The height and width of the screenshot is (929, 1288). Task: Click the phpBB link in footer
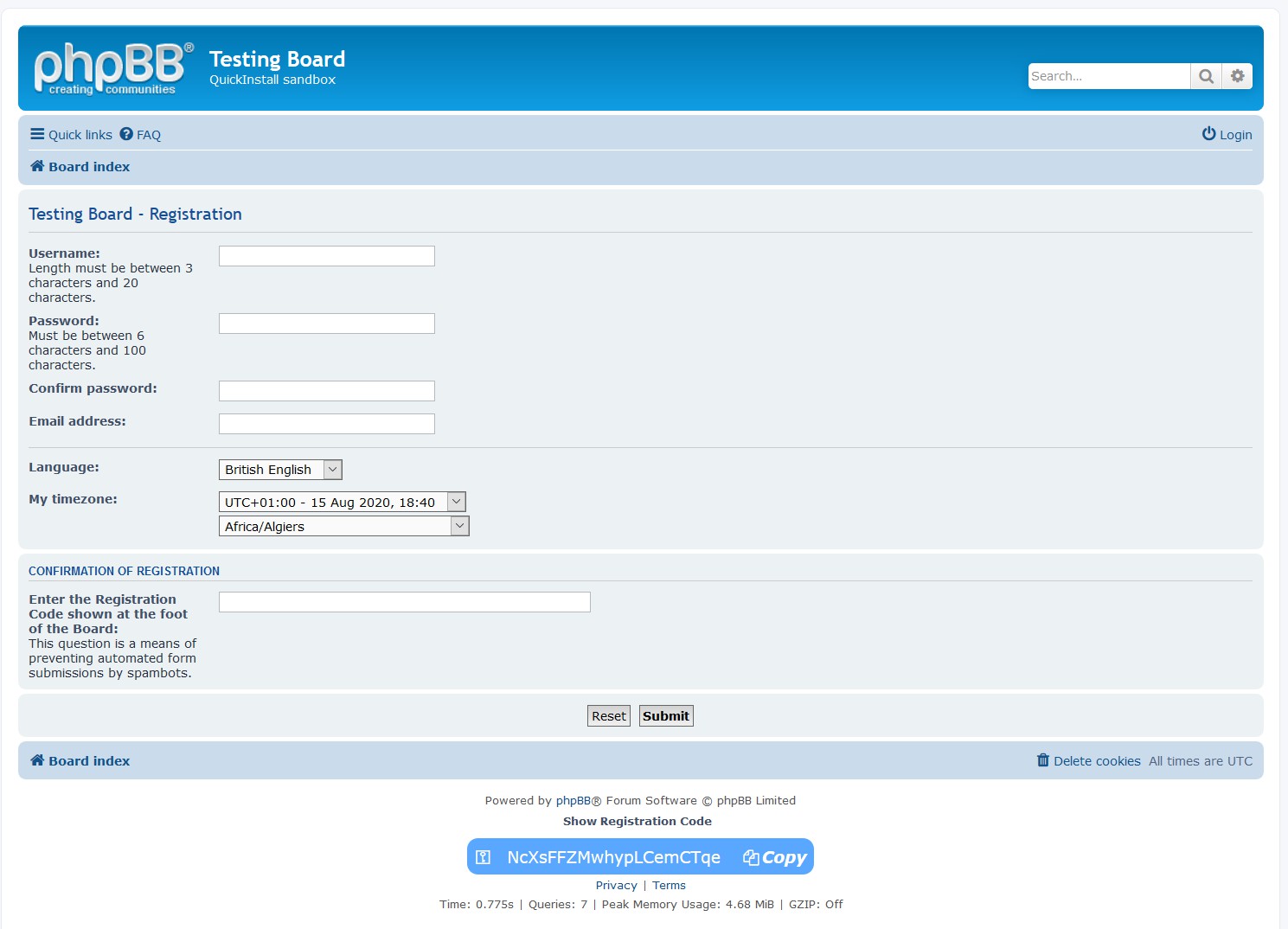tap(573, 801)
